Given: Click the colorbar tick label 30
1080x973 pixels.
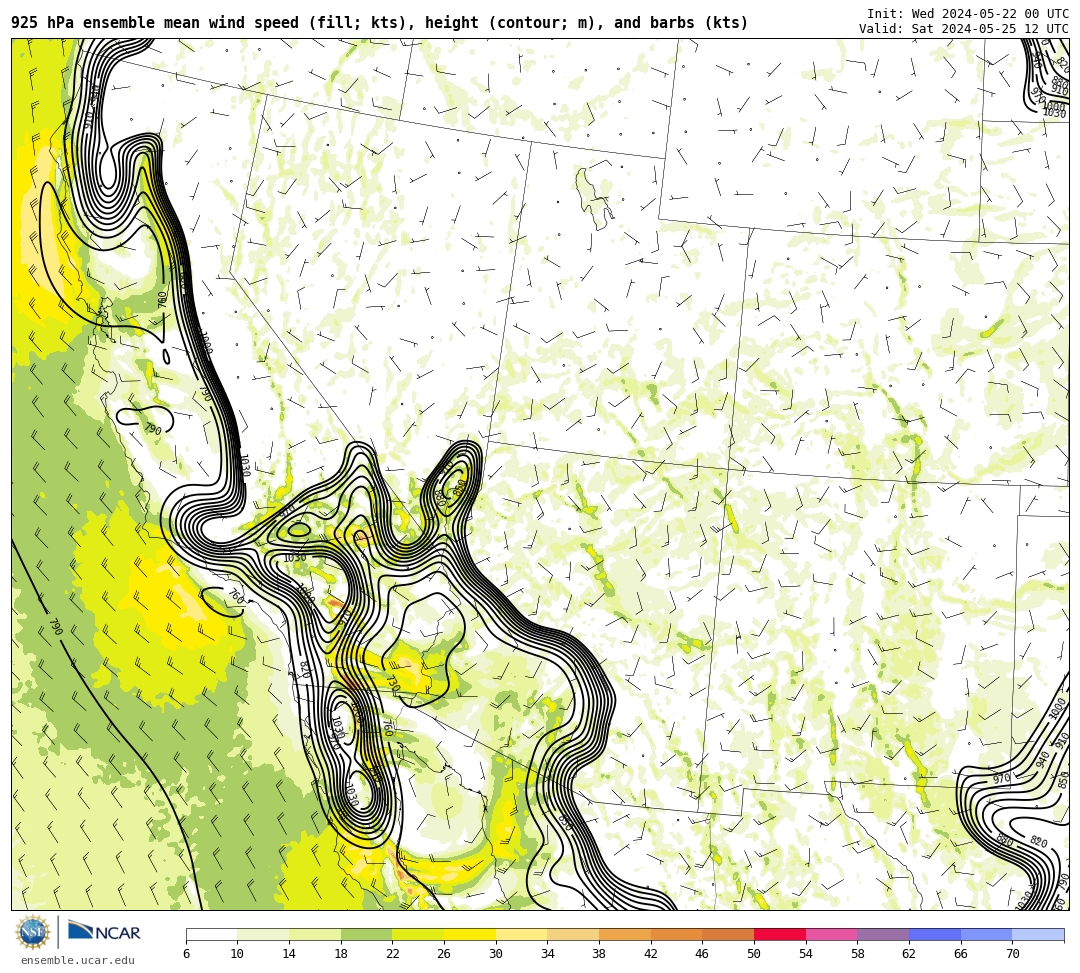Looking at the screenshot, I should (x=496, y=954).
